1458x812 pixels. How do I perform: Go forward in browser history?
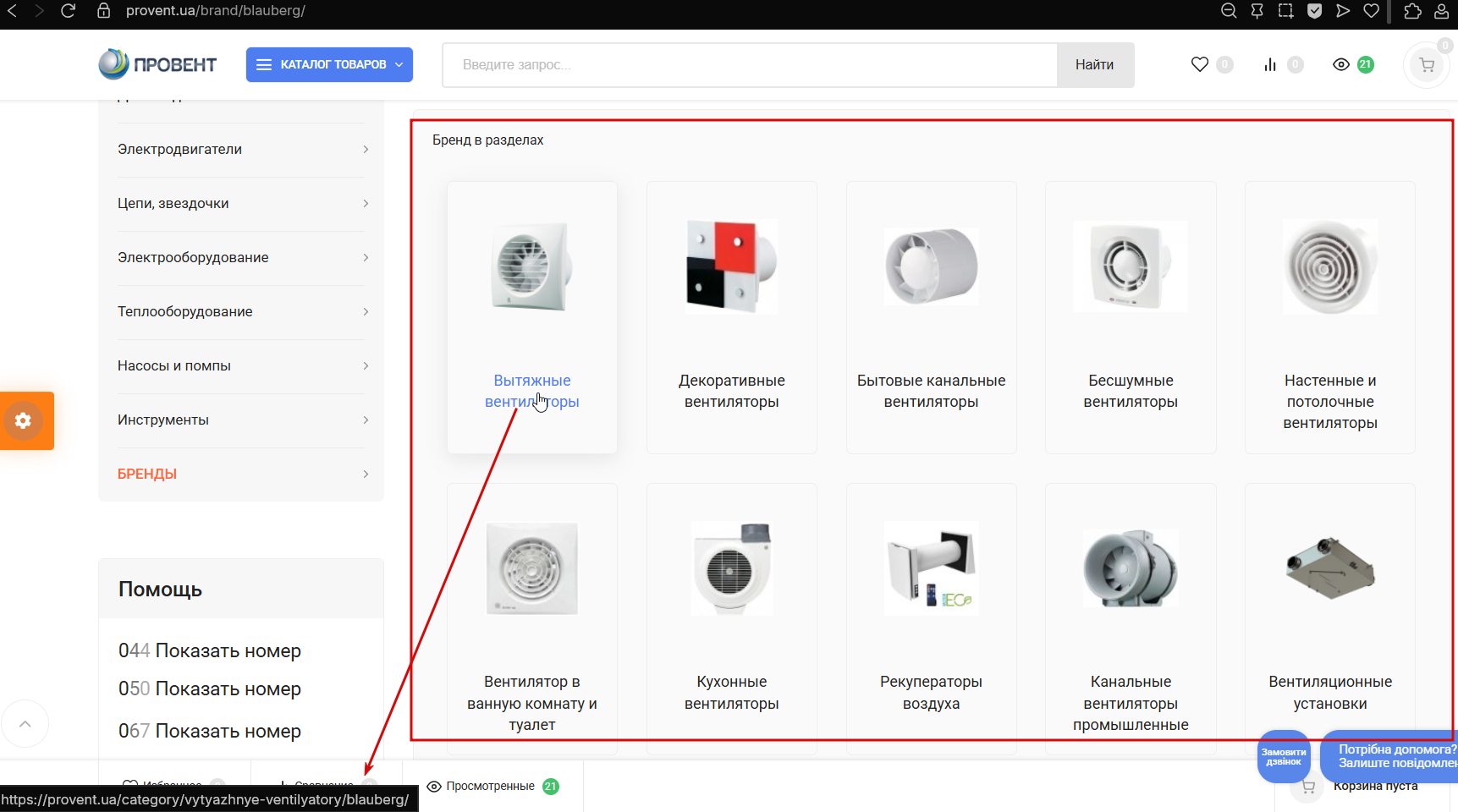coord(39,11)
